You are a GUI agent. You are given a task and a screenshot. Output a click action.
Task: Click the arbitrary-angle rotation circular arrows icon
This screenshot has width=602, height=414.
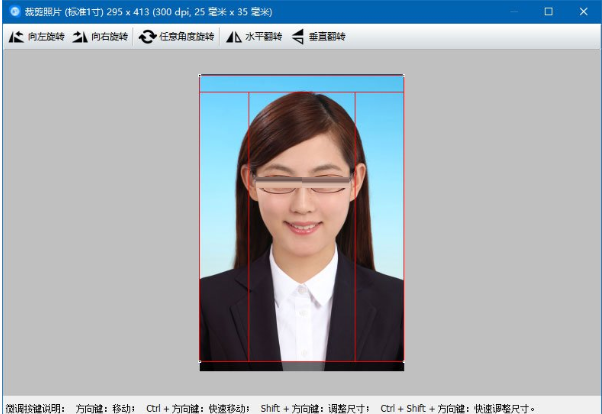(147, 37)
